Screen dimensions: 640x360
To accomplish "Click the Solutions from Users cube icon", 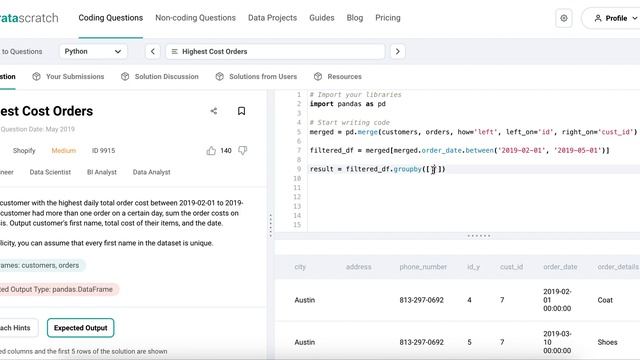I will tap(220, 76).
